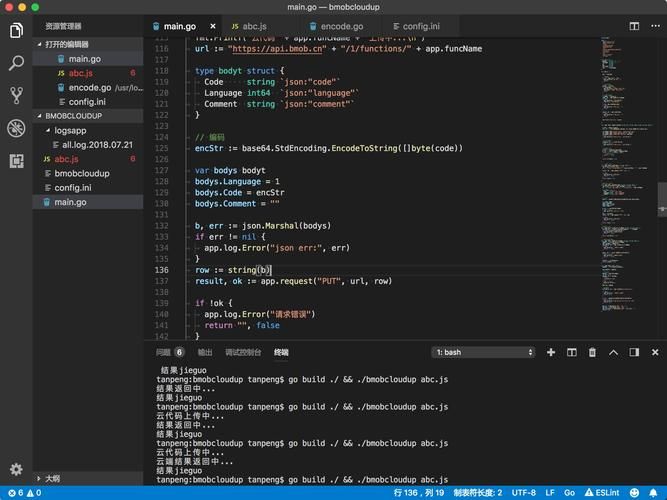Click the ESLint warning status item
Viewport: 667px width, 500px height.
(602, 493)
